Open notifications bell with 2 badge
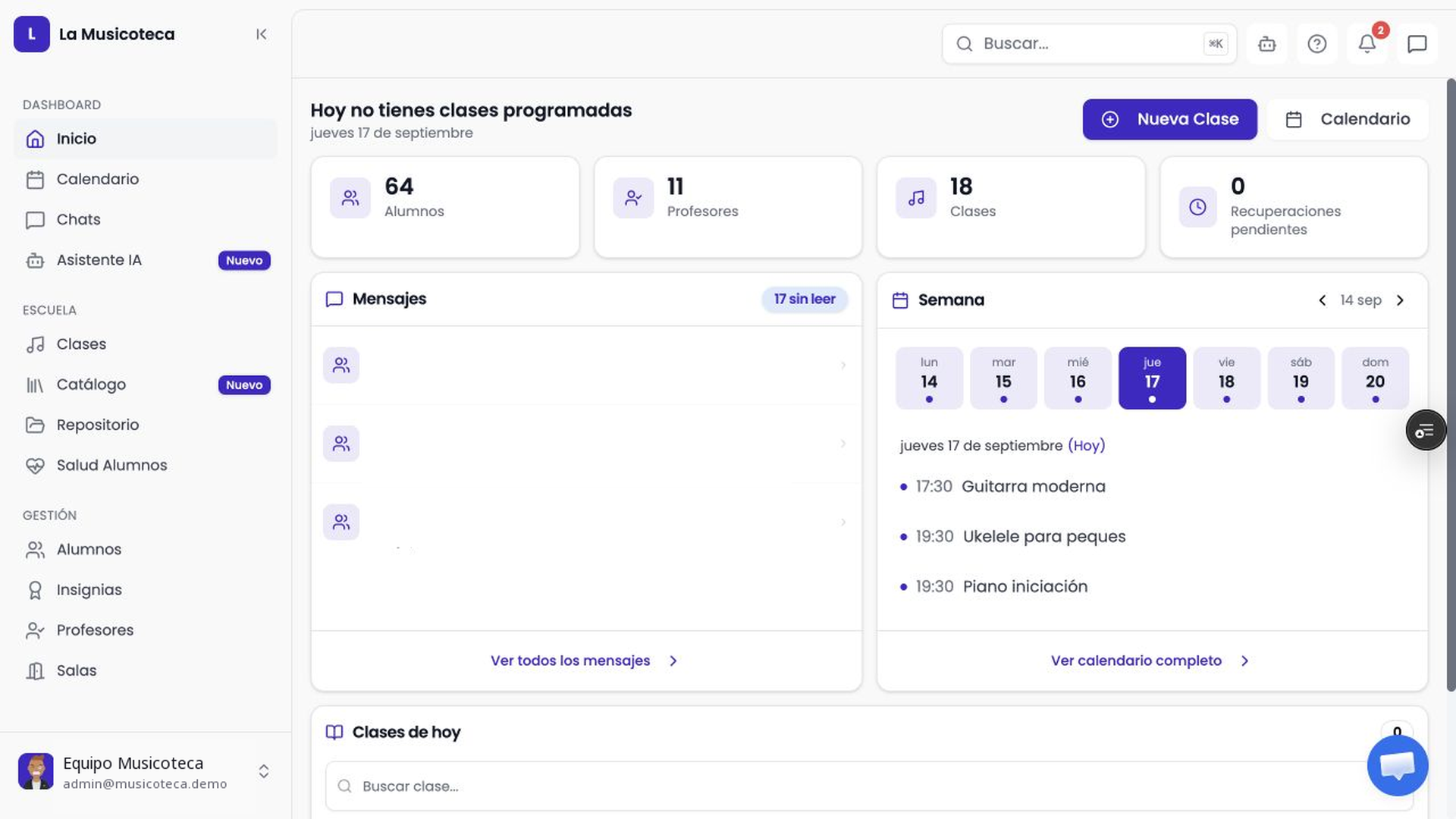The height and width of the screenshot is (819, 1456). (1367, 44)
